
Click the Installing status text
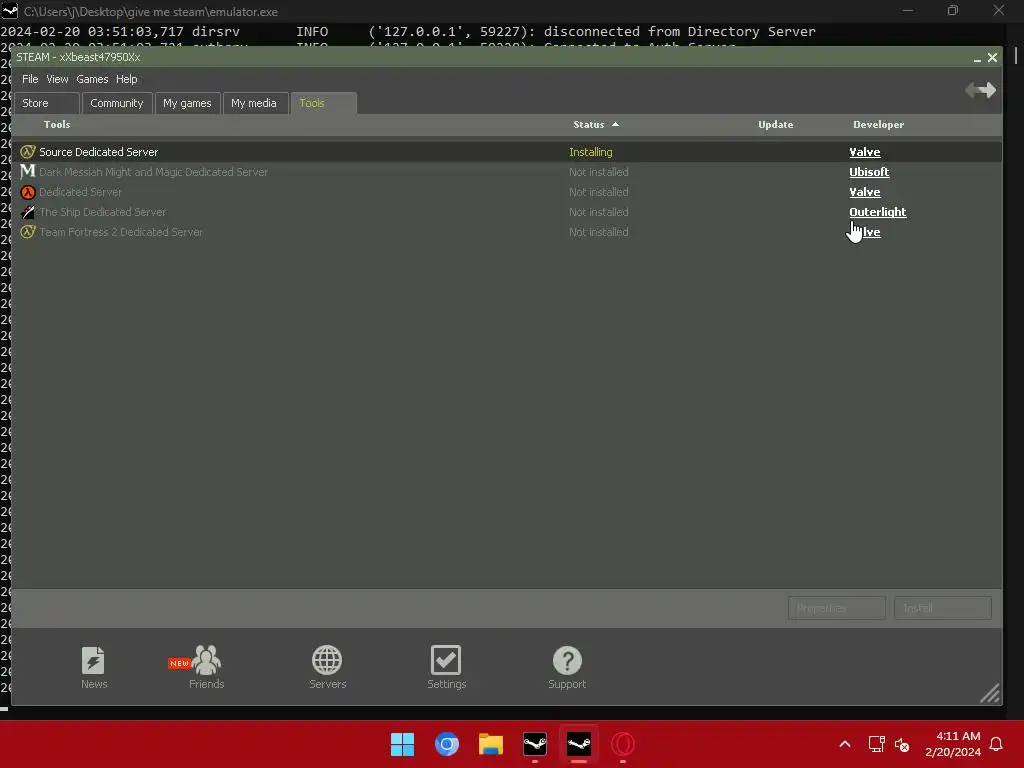coord(590,152)
